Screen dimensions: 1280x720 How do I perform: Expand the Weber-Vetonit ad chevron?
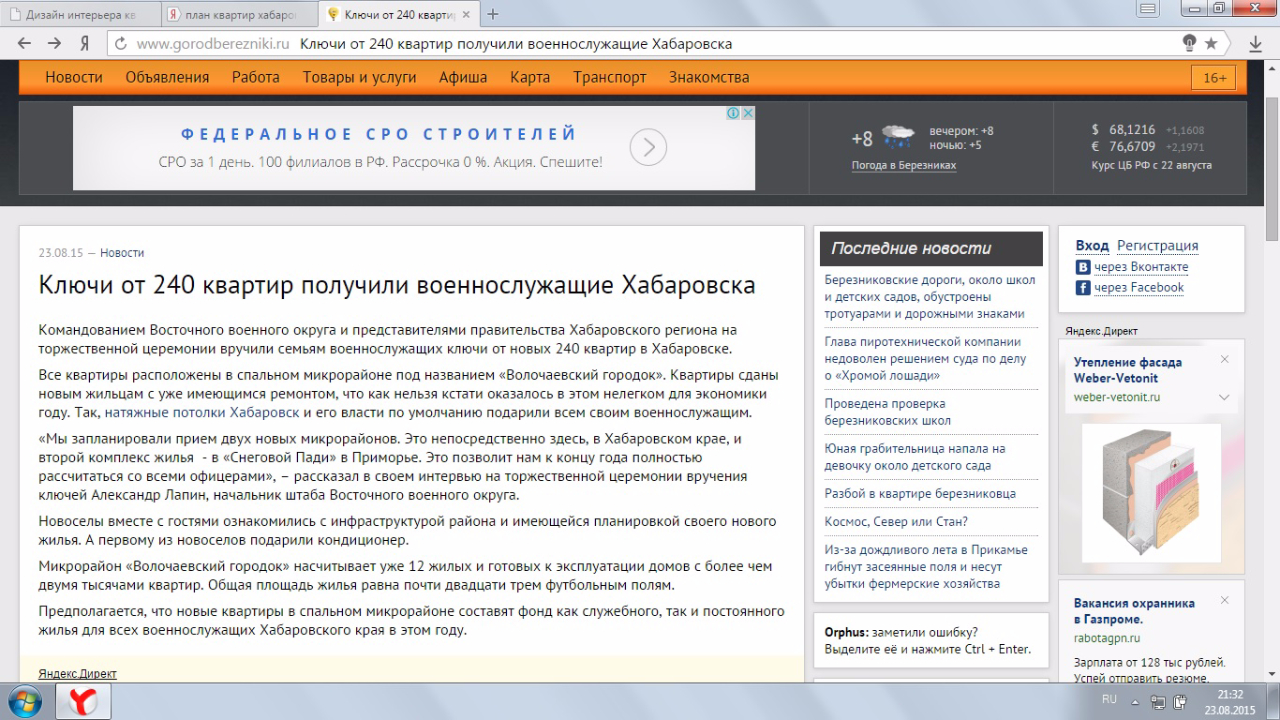coord(1224,397)
